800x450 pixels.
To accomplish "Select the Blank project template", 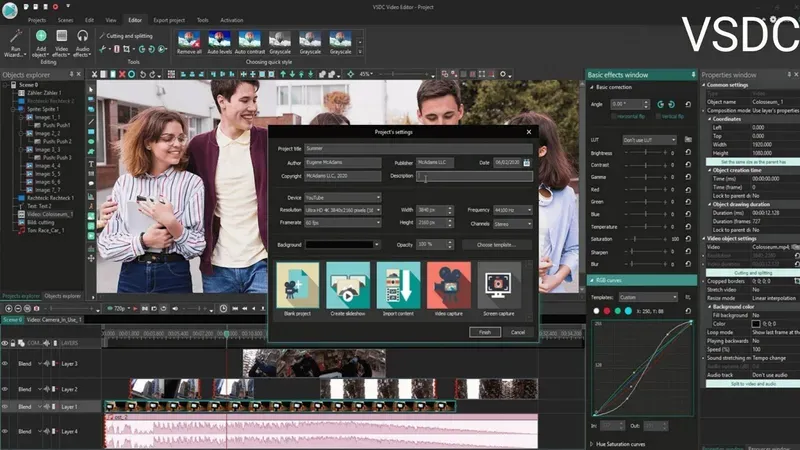I will [297, 289].
